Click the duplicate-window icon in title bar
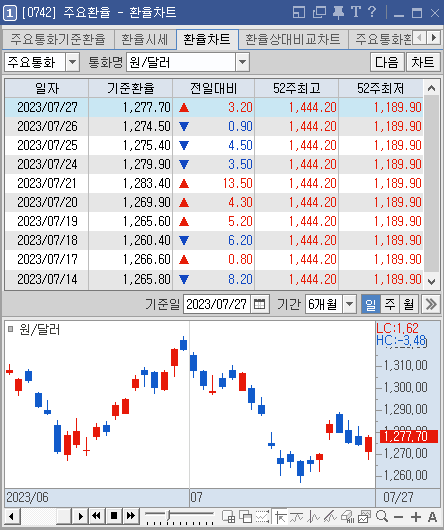The image size is (444, 530). click(x=319, y=13)
